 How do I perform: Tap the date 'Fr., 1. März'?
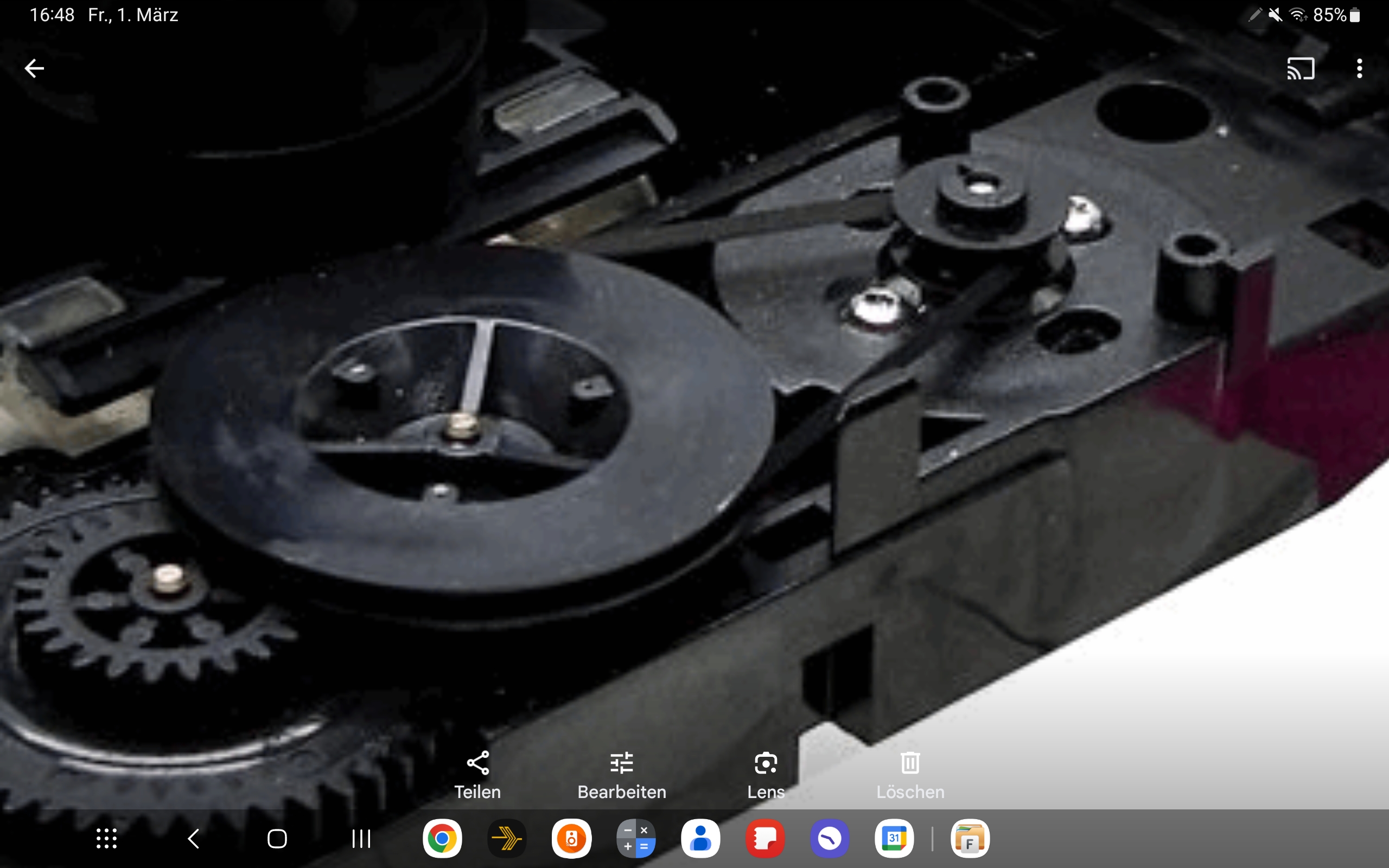(x=133, y=15)
